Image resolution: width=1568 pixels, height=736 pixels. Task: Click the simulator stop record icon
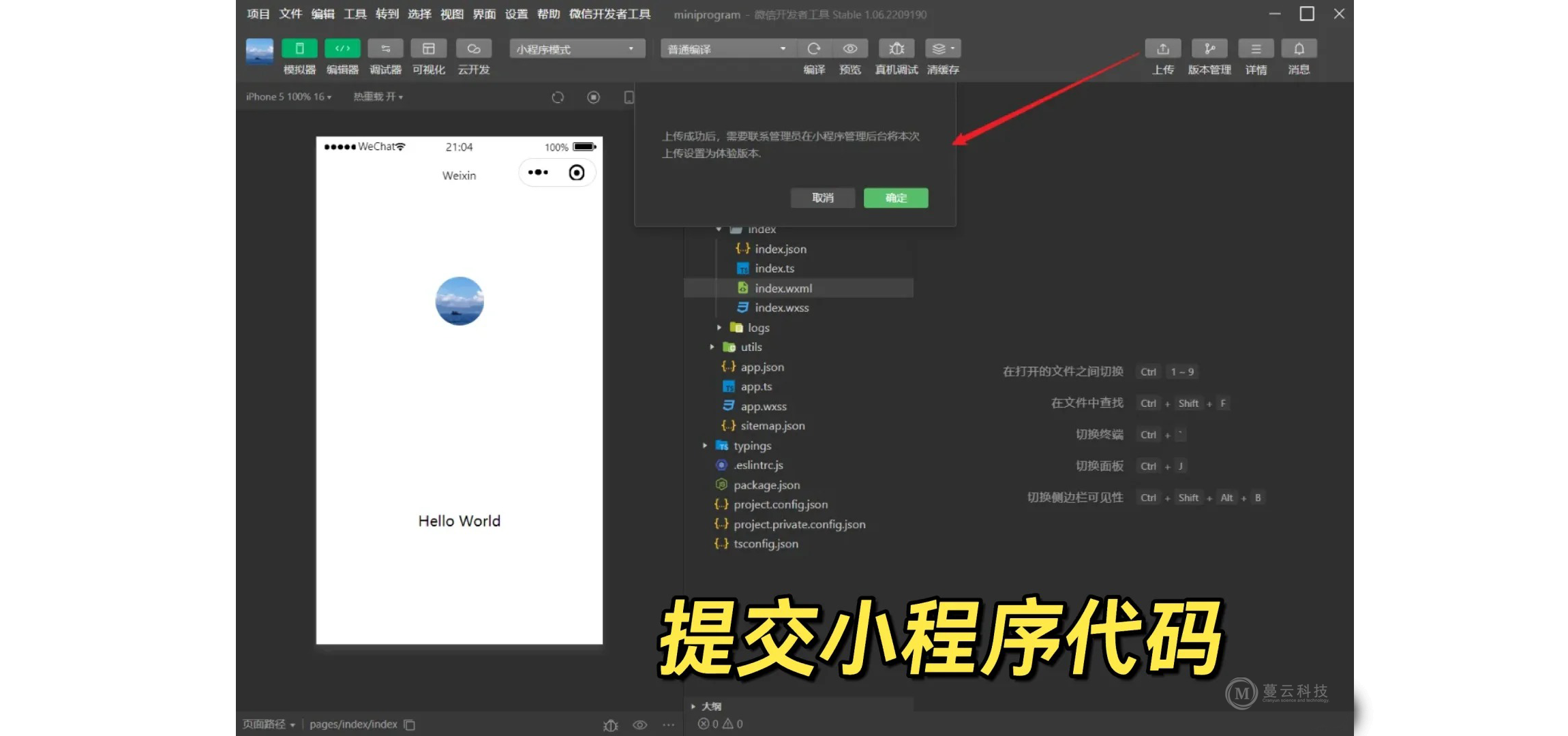click(594, 97)
